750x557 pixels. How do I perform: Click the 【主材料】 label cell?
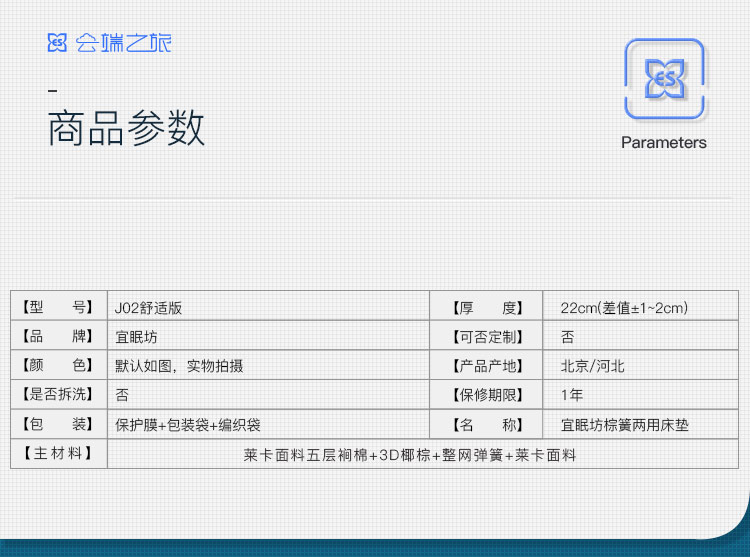[58, 454]
